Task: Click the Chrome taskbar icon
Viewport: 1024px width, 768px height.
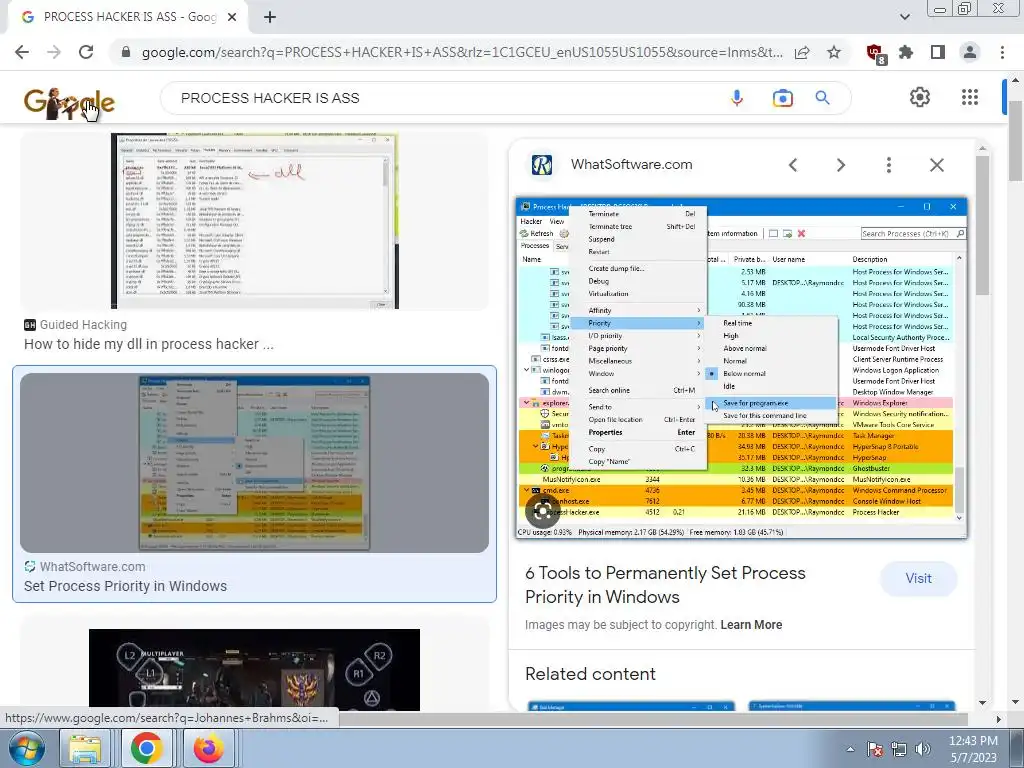Action: (x=146, y=748)
